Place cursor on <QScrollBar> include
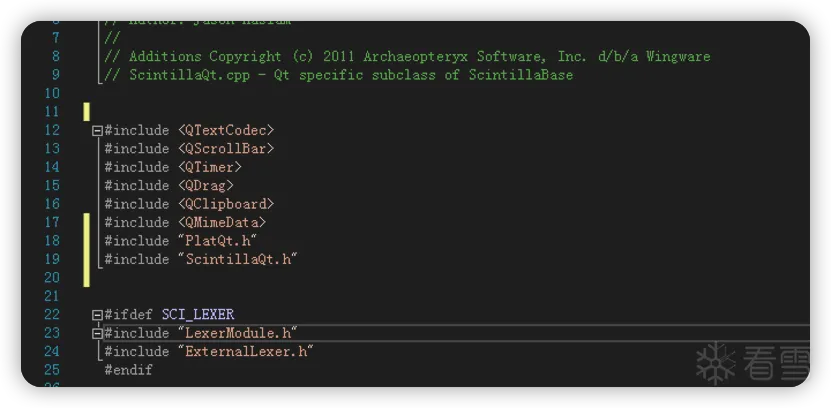The image size is (832, 408). tap(226, 148)
